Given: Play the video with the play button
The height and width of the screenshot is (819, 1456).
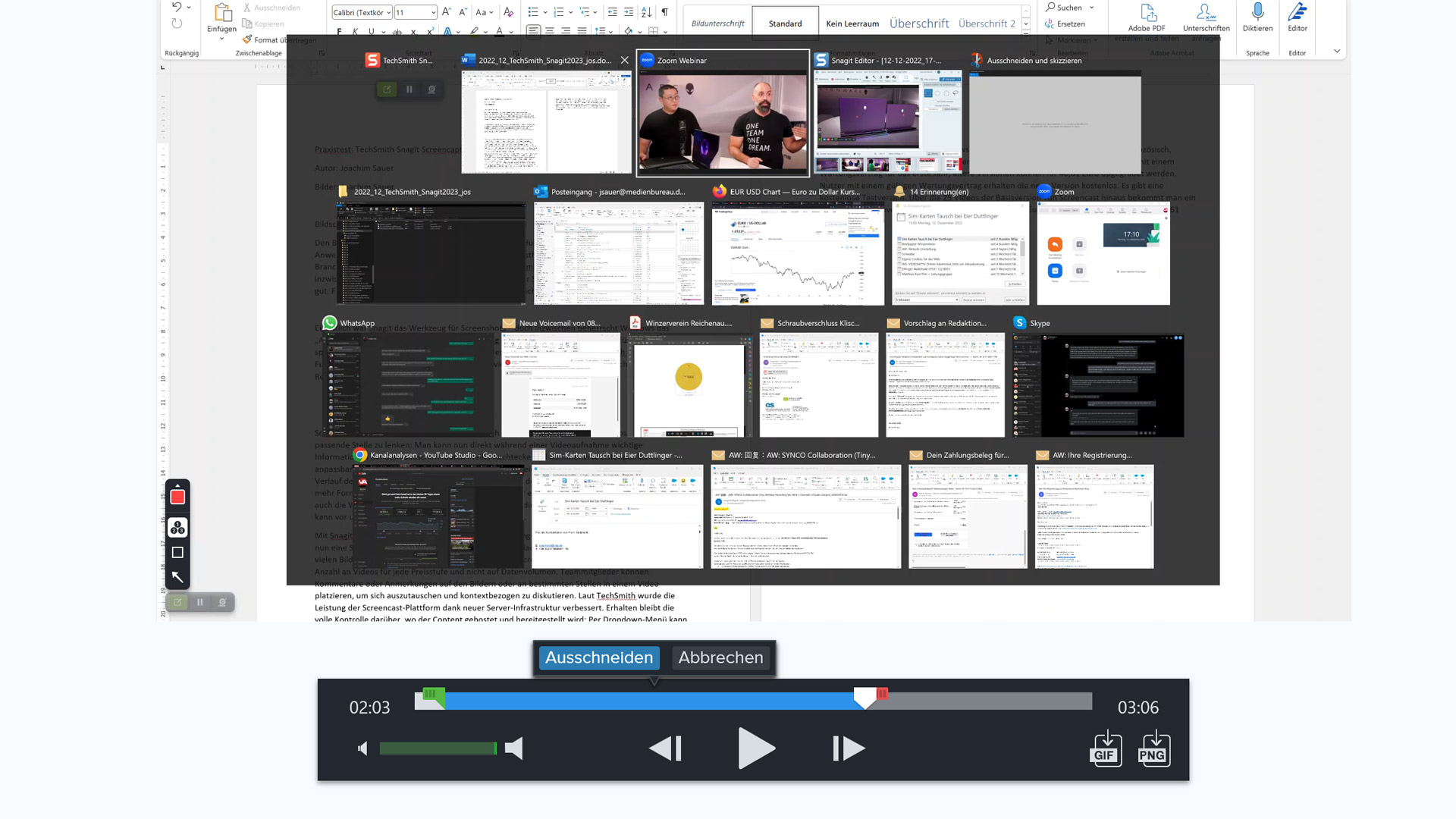Looking at the screenshot, I should pos(756,748).
